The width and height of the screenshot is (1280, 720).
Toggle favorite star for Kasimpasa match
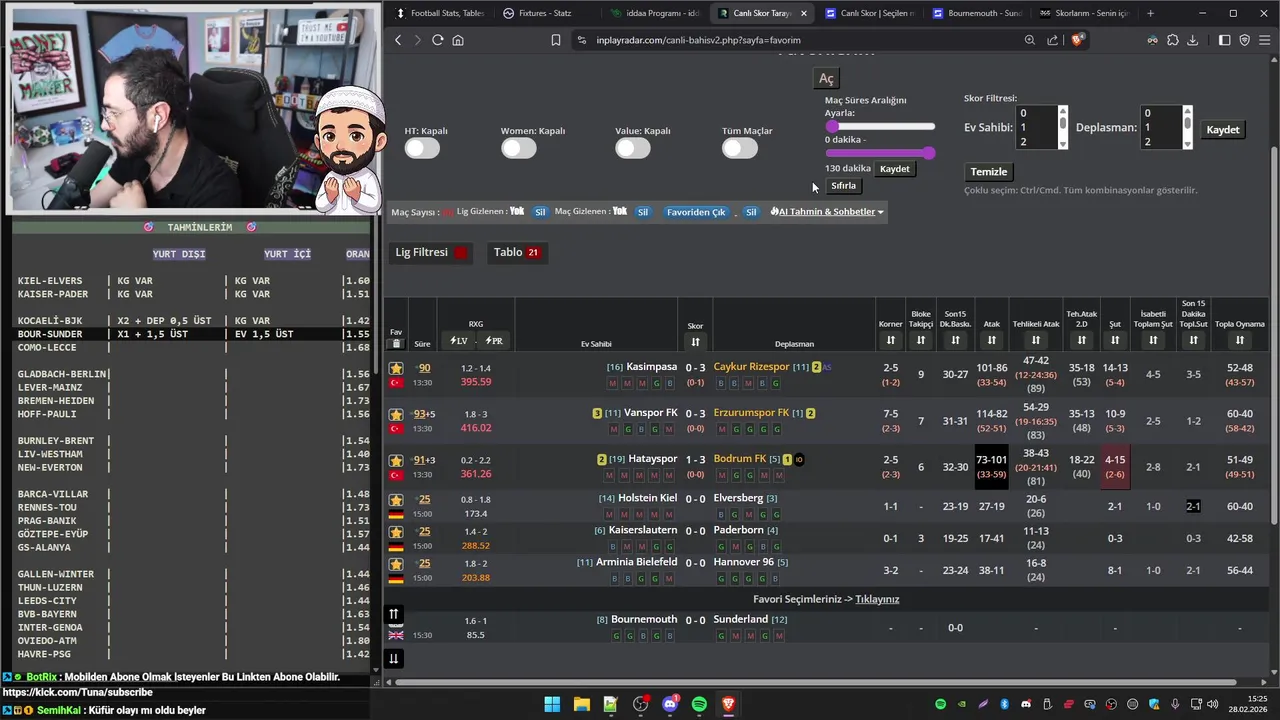(396, 368)
